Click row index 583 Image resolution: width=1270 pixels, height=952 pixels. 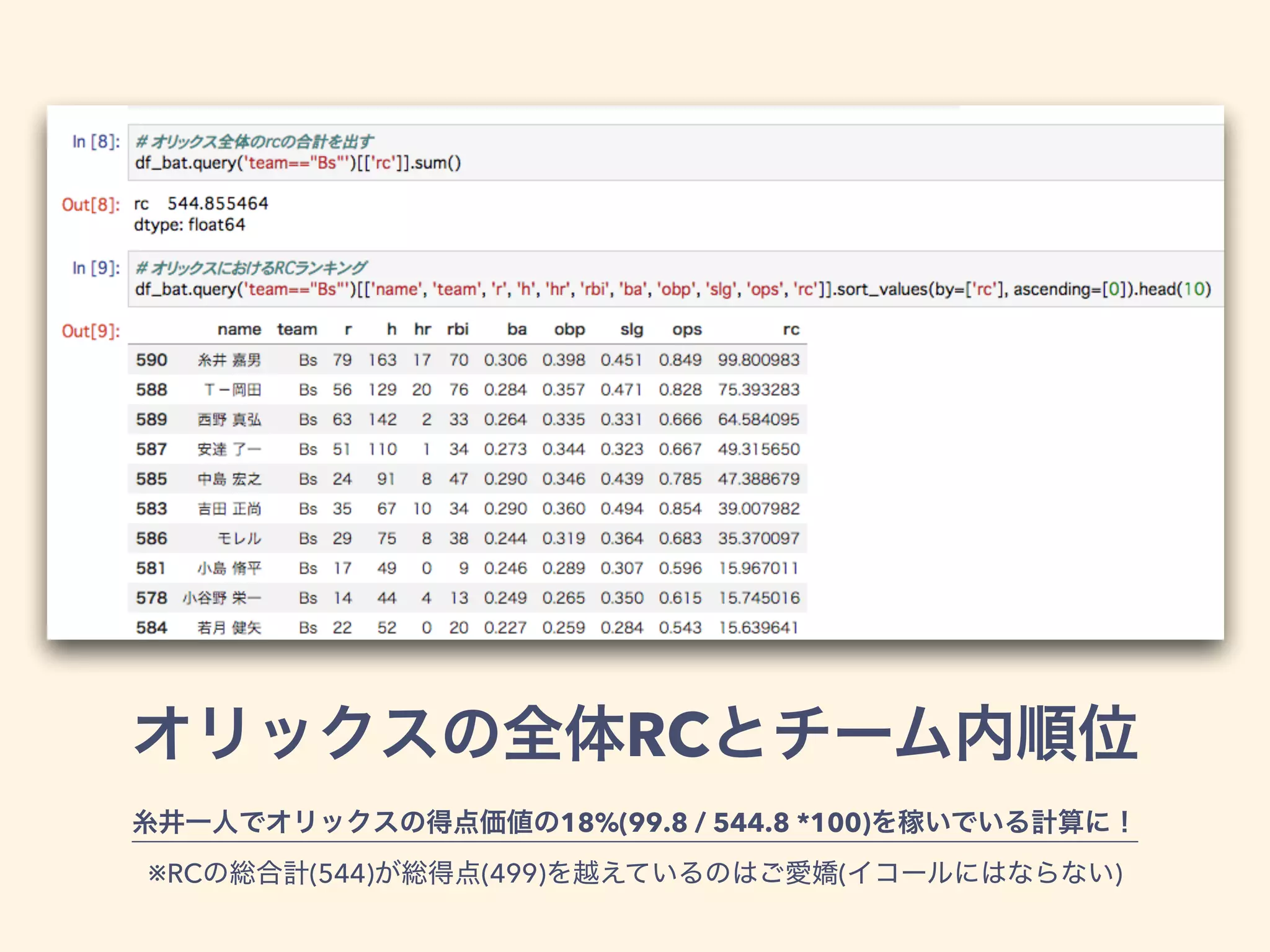(151, 508)
